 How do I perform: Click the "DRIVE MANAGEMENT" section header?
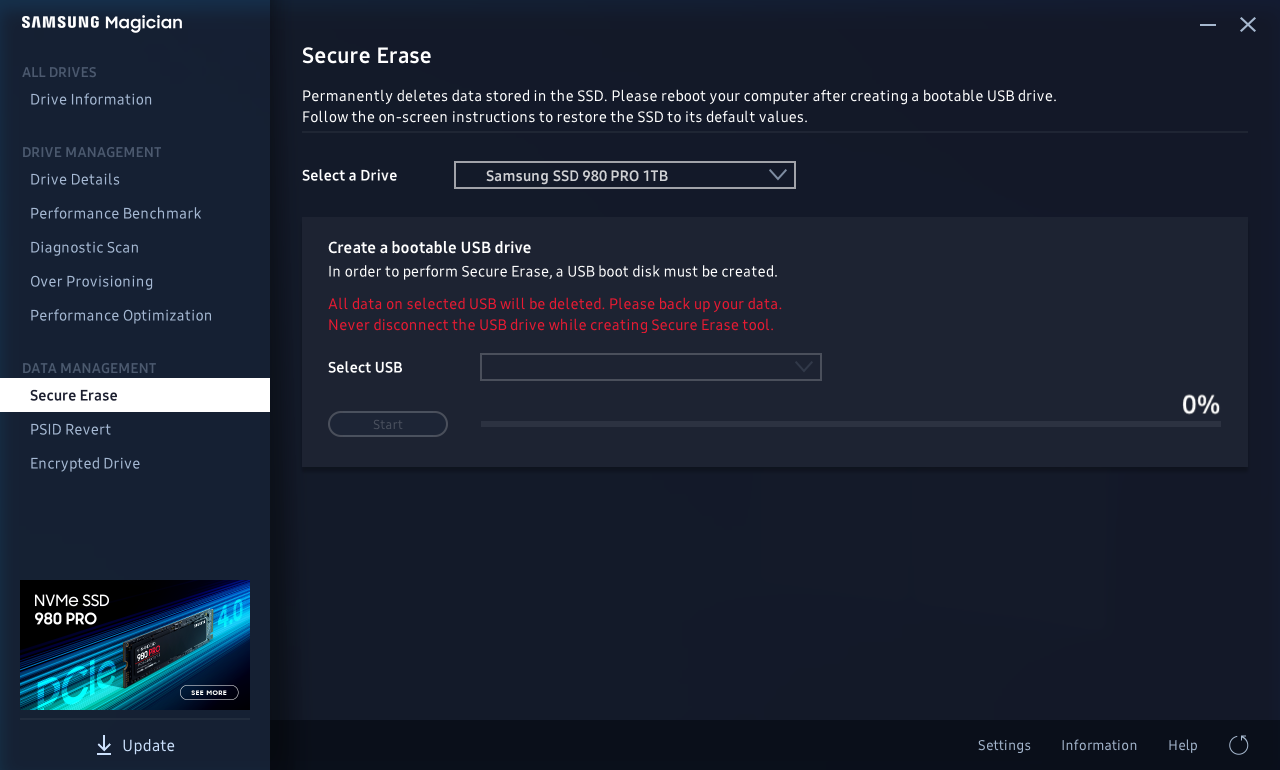(92, 152)
